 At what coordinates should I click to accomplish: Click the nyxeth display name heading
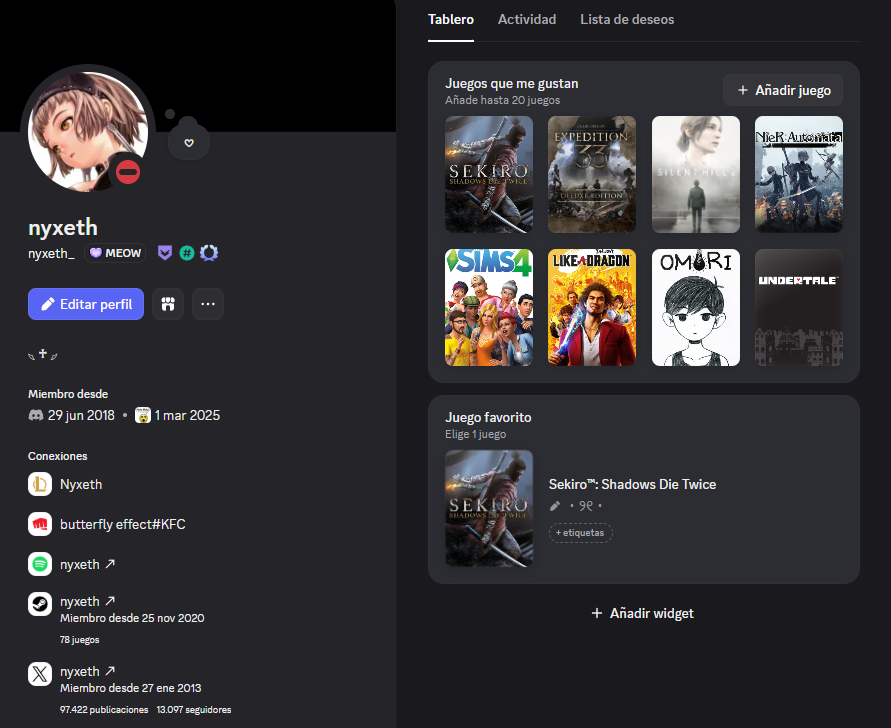point(63,227)
